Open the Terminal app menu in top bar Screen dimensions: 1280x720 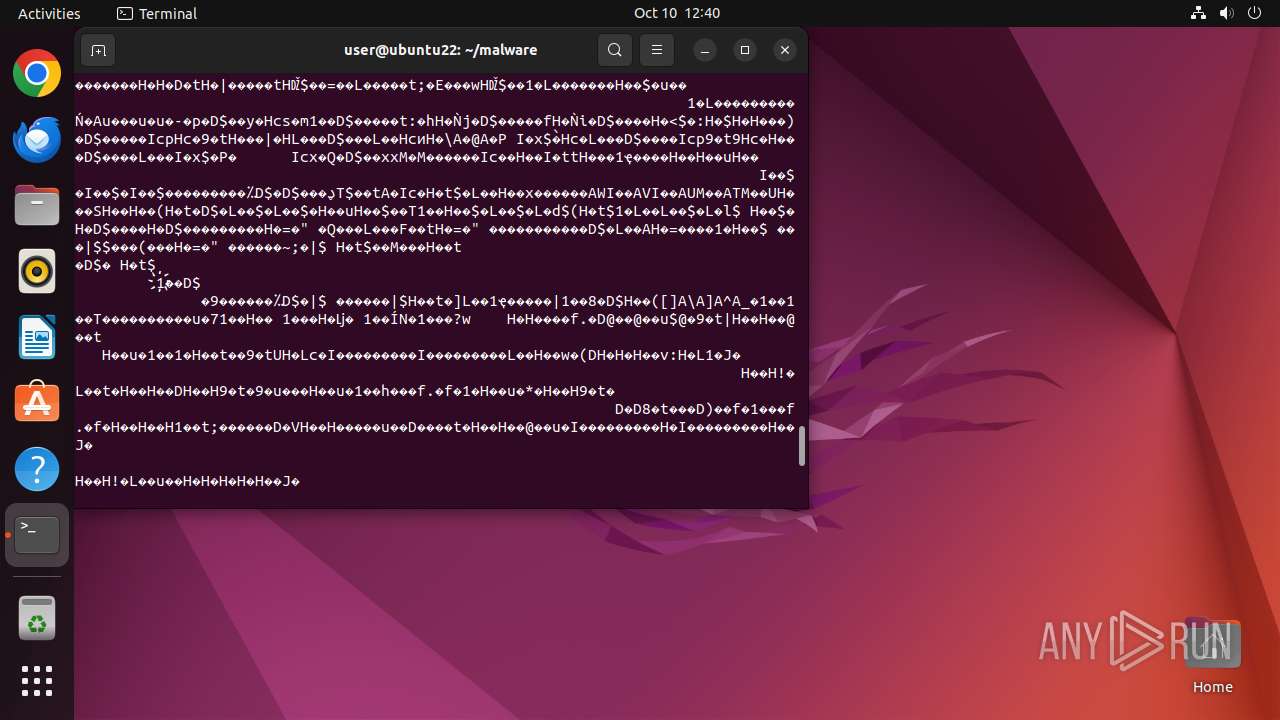pyautogui.click(x=157, y=13)
